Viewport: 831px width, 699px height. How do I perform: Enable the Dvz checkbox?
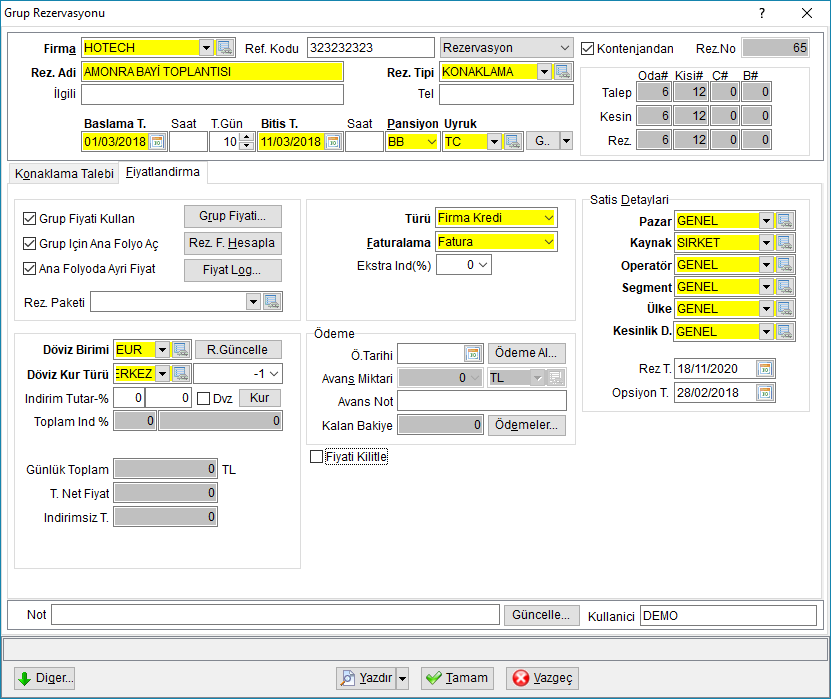click(204, 399)
